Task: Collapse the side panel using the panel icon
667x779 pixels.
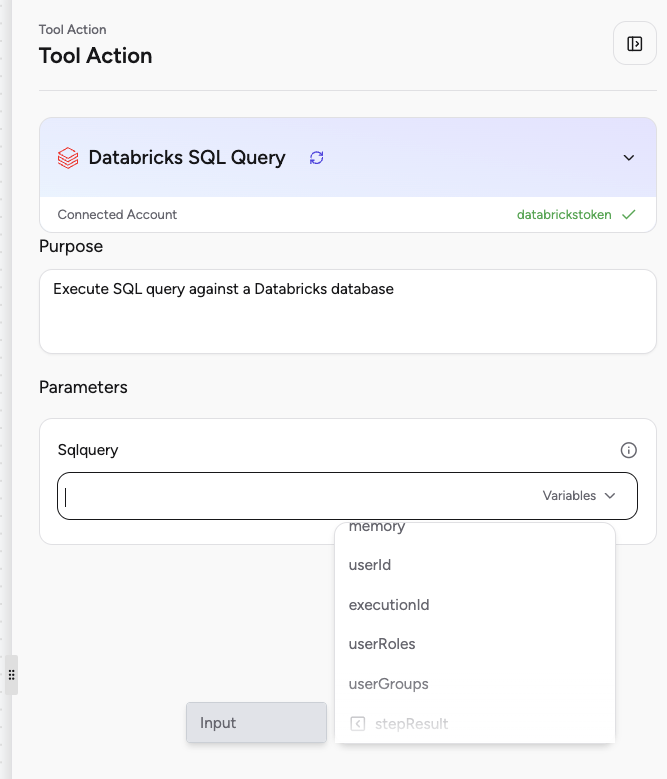Action: (634, 44)
